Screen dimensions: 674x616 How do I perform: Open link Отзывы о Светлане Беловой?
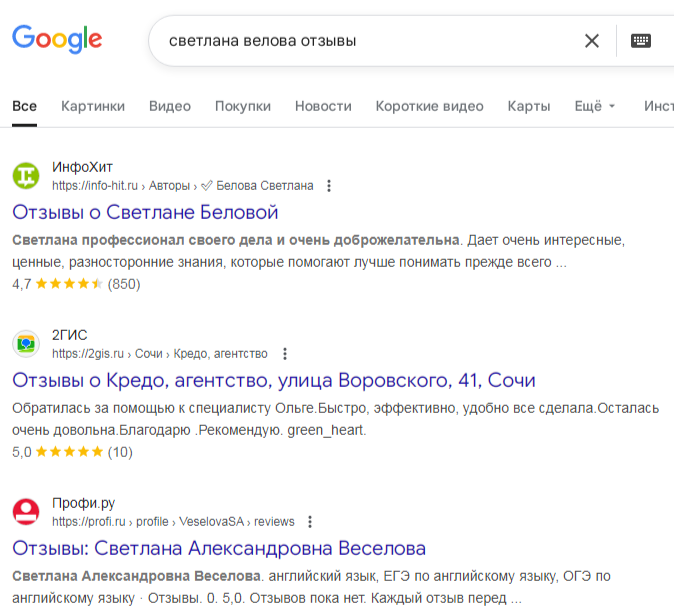[145, 212]
